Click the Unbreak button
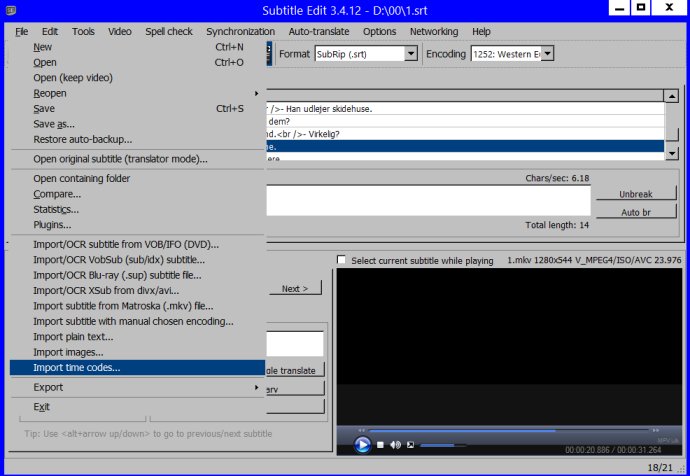690x476 pixels. click(x=636, y=194)
